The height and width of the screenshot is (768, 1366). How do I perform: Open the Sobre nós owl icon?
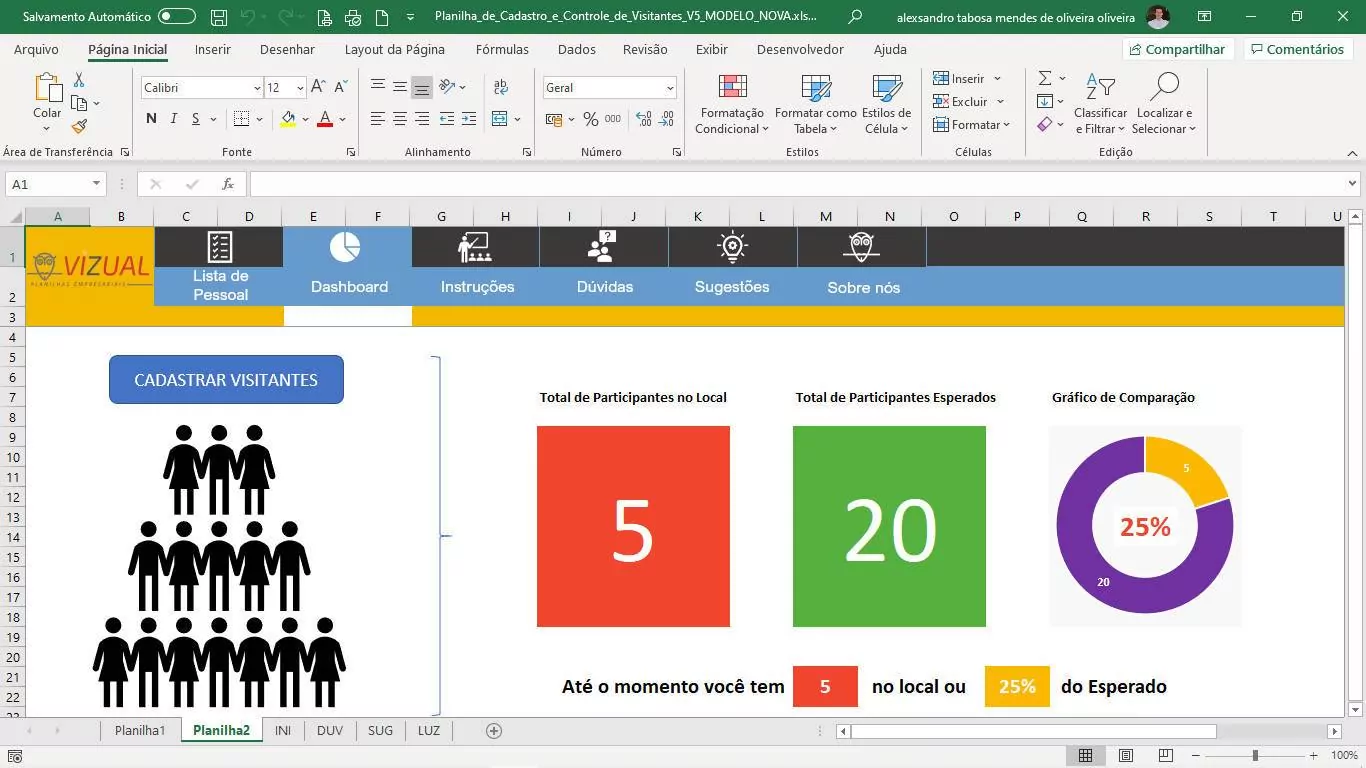862,247
